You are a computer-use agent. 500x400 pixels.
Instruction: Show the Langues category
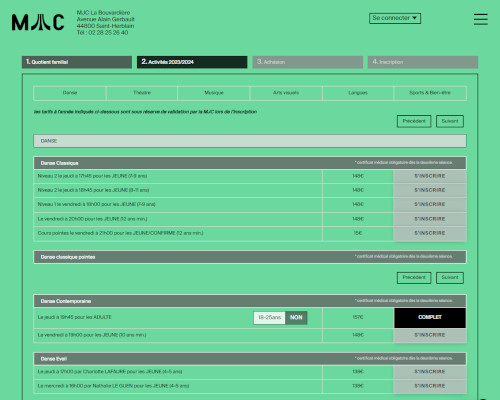(358, 93)
